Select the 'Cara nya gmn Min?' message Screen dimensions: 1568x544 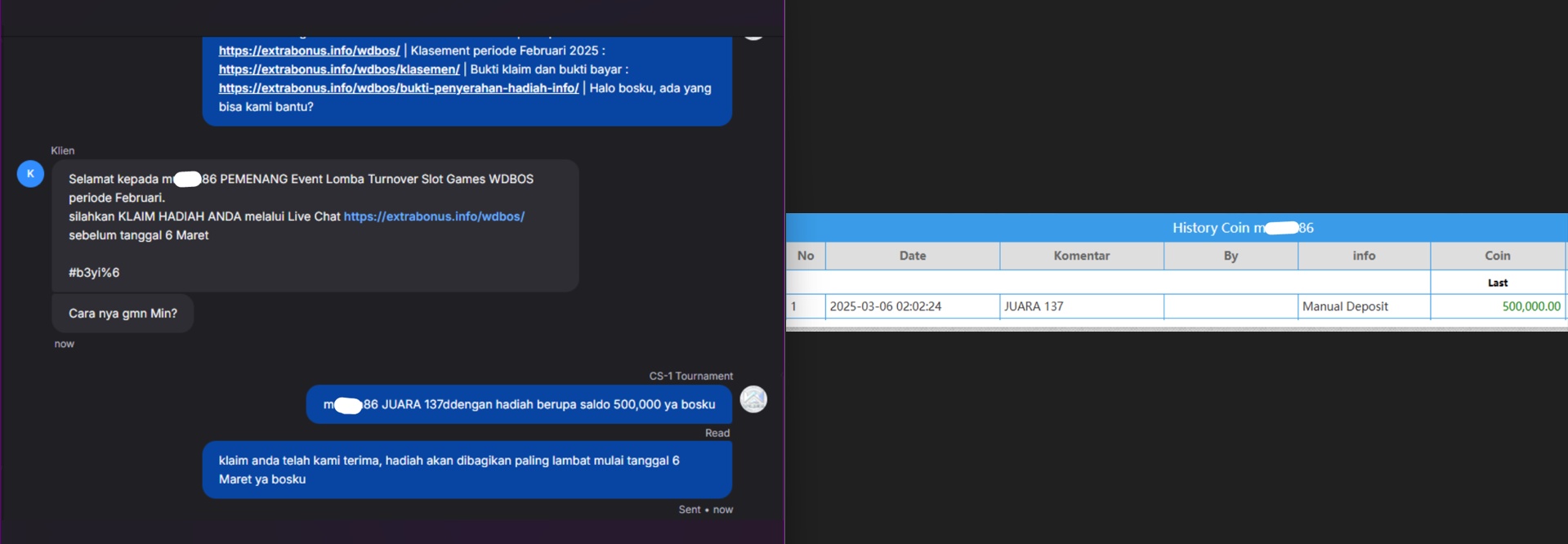[x=123, y=314]
